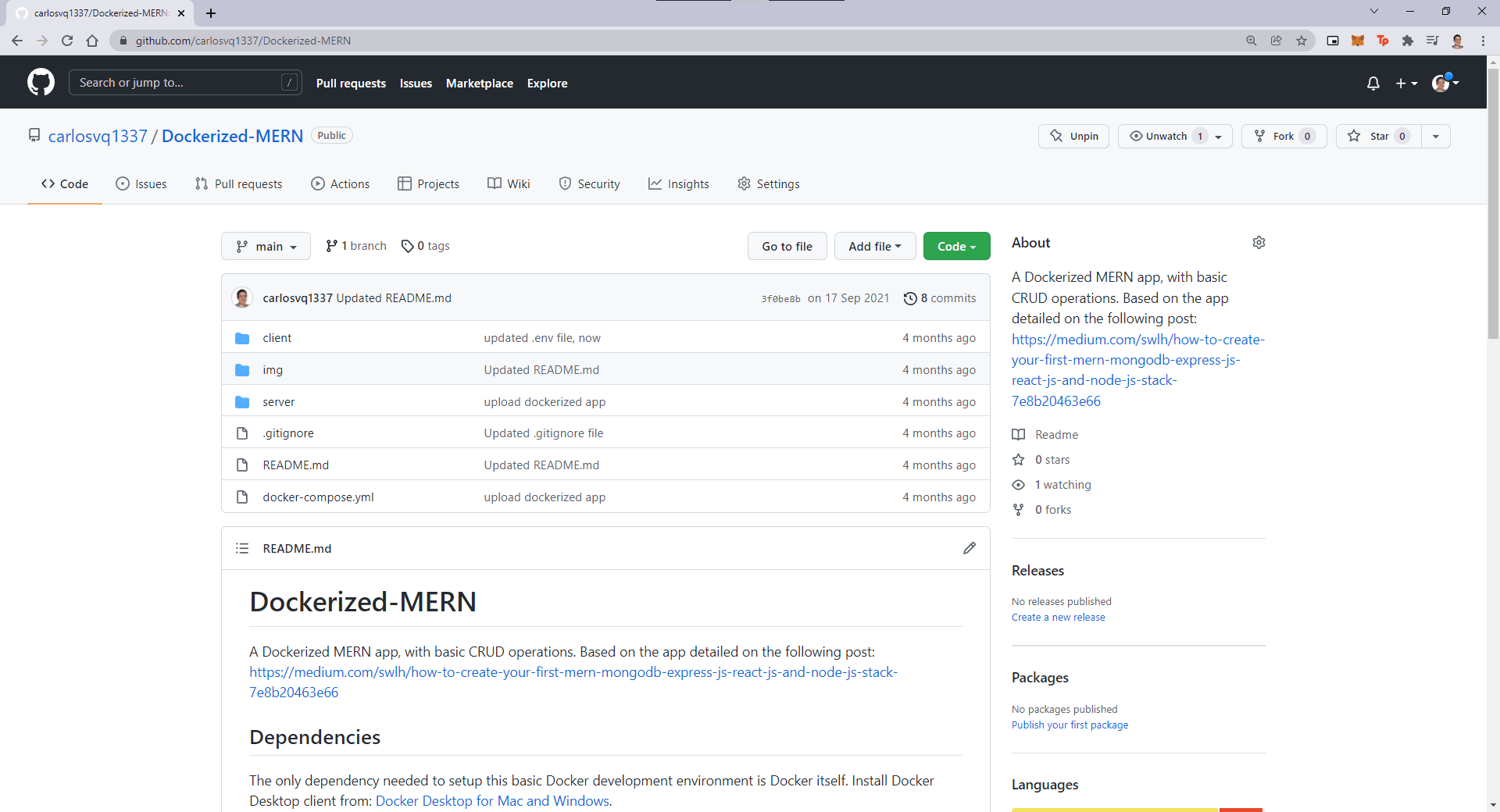View the Insights tab

[x=678, y=183]
